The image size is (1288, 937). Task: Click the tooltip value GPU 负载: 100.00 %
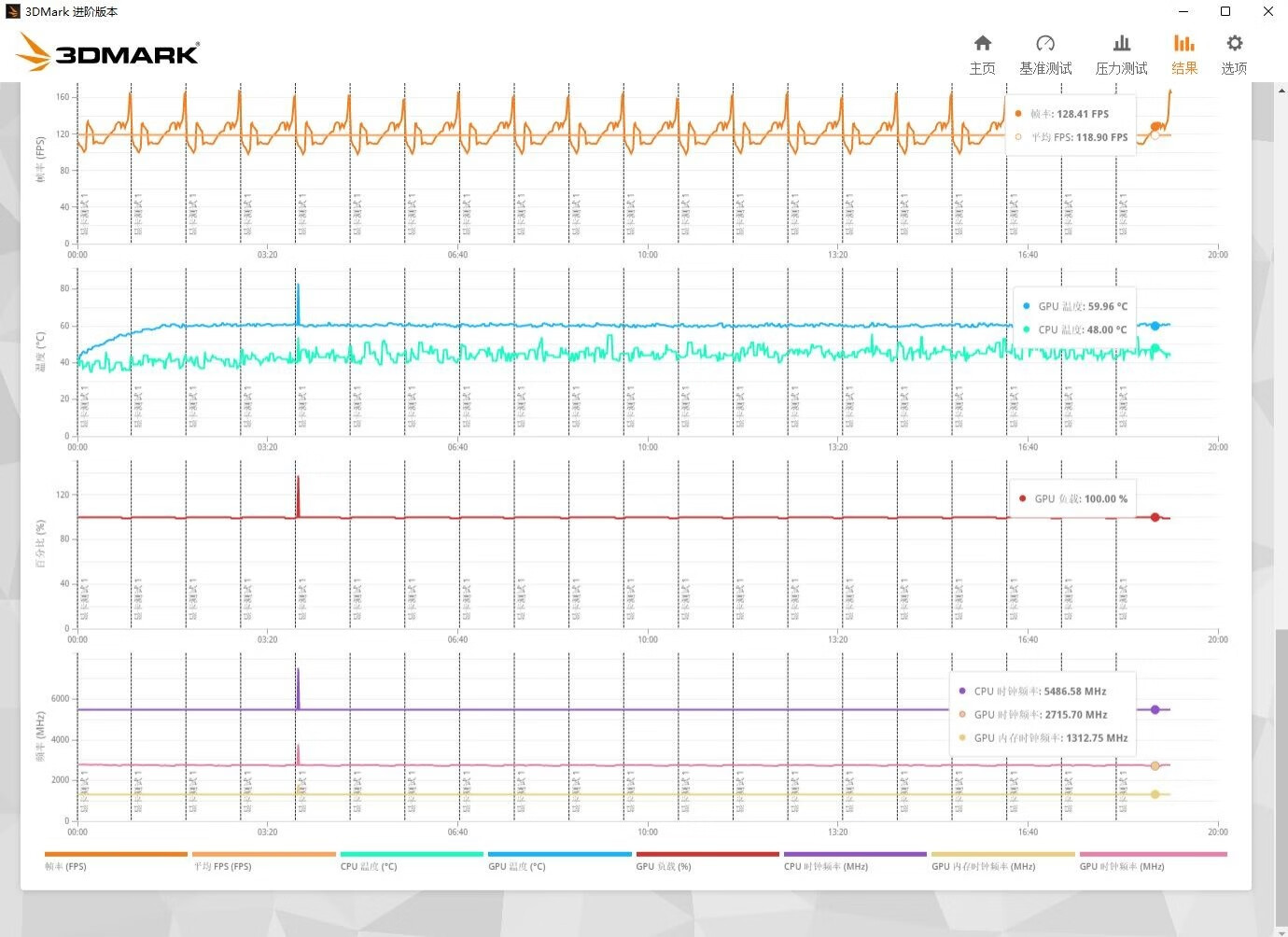(1081, 498)
